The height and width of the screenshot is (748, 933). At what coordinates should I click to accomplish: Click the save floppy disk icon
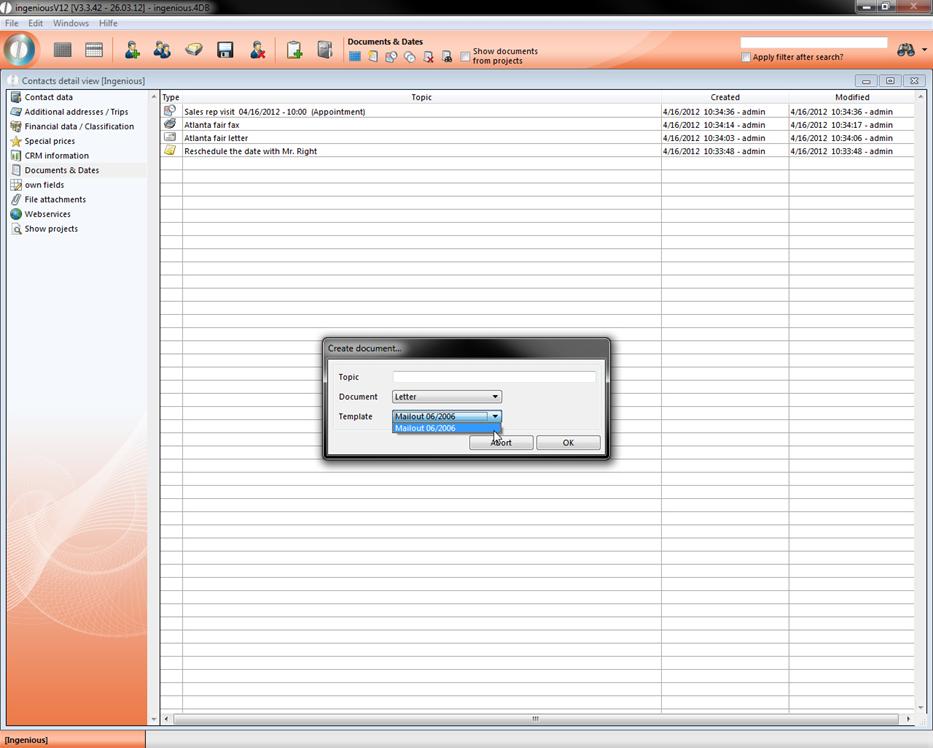pos(225,50)
